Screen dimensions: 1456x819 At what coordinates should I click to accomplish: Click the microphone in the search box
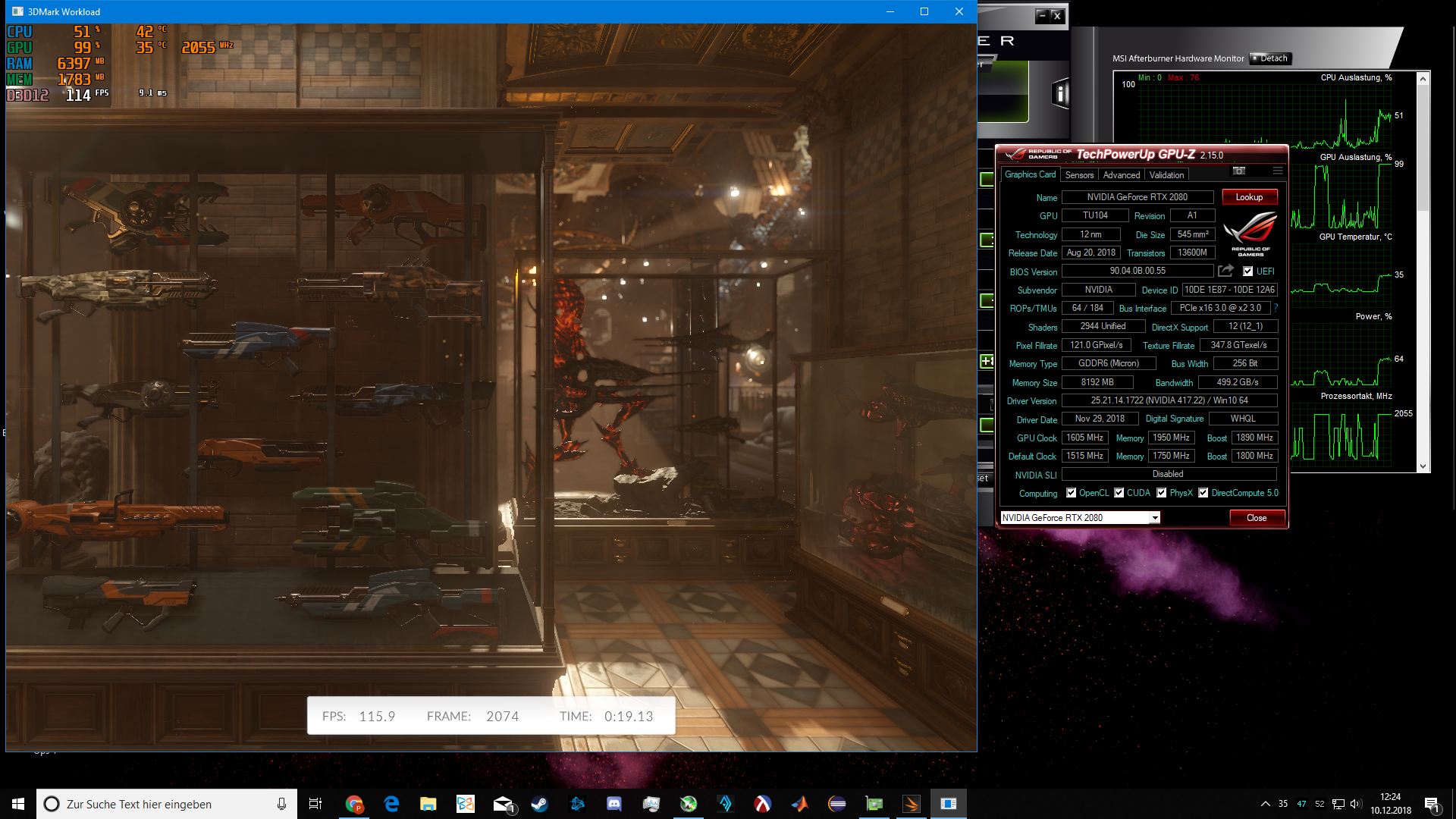tap(281, 804)
